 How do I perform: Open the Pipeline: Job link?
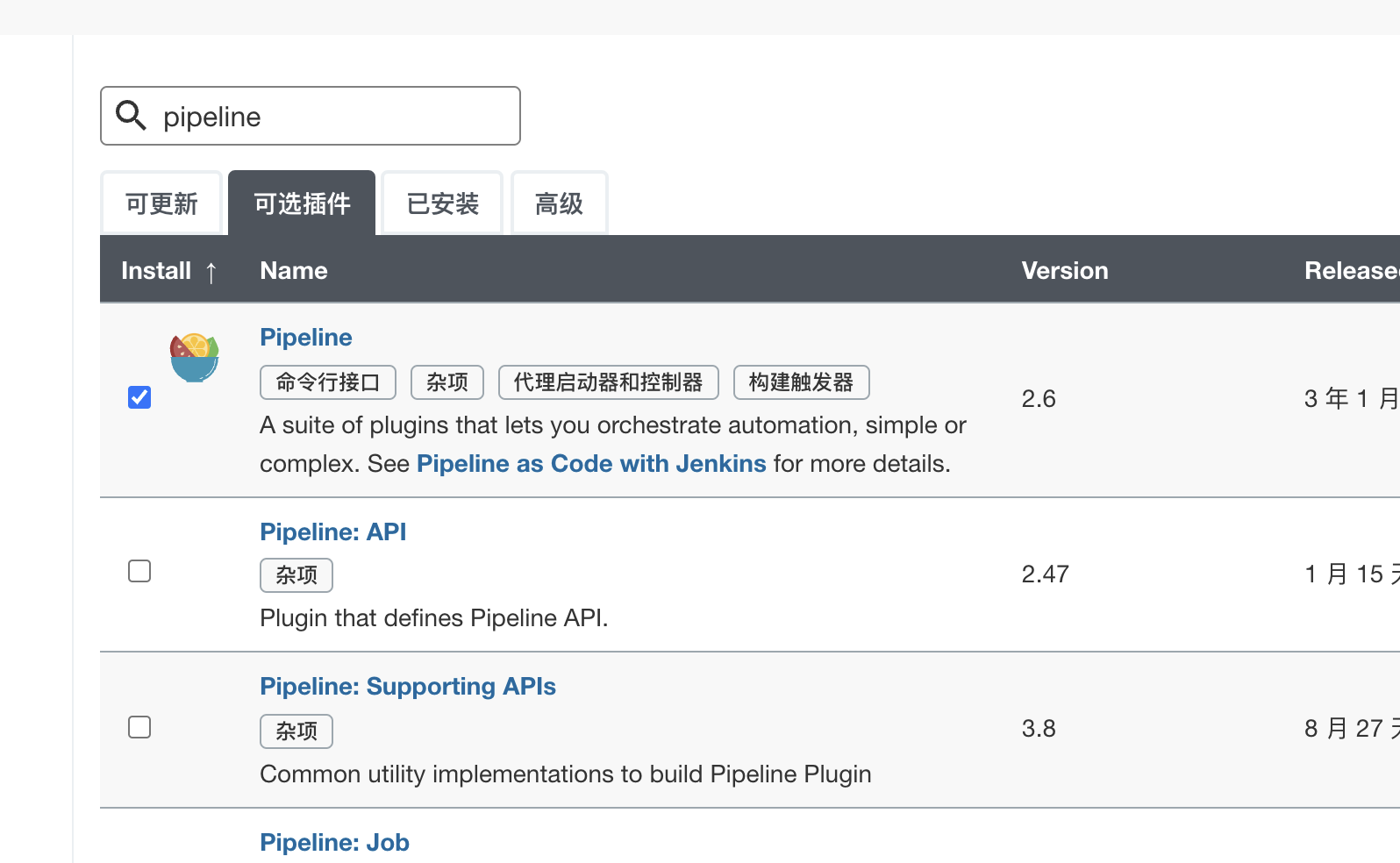pyautogui.click(x=334, y=843)
